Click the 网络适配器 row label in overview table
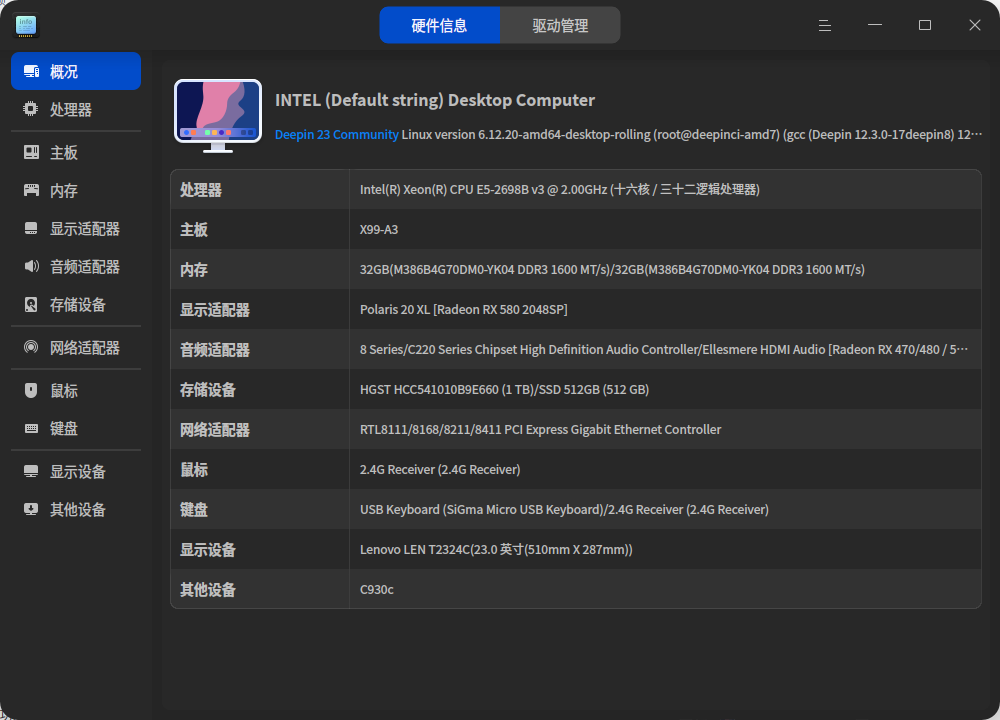The width and height of the screenshot is (1000, 720). pyautogui.click(x=215, y=430)
